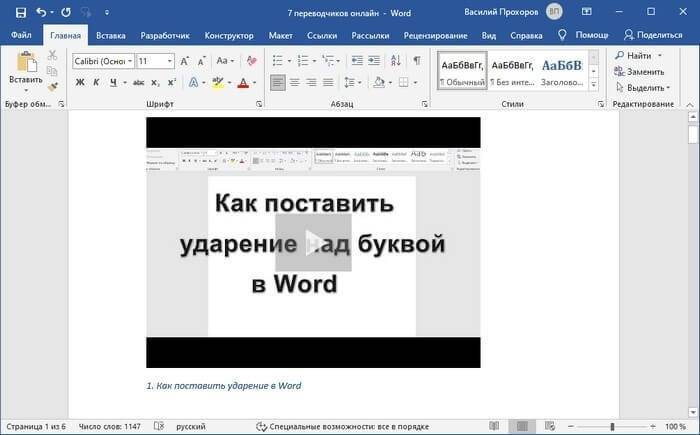
Task: Toggle strikethrough abc formatting
Action: (x=139, y=82)
